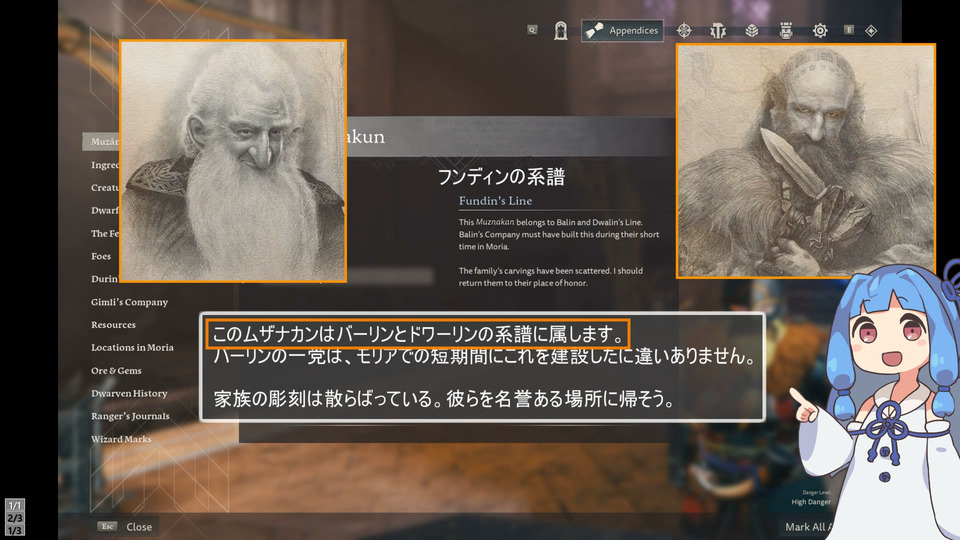960x540 pixels.
Task: Open the anvil crafting icon
Action: (718, 31)
